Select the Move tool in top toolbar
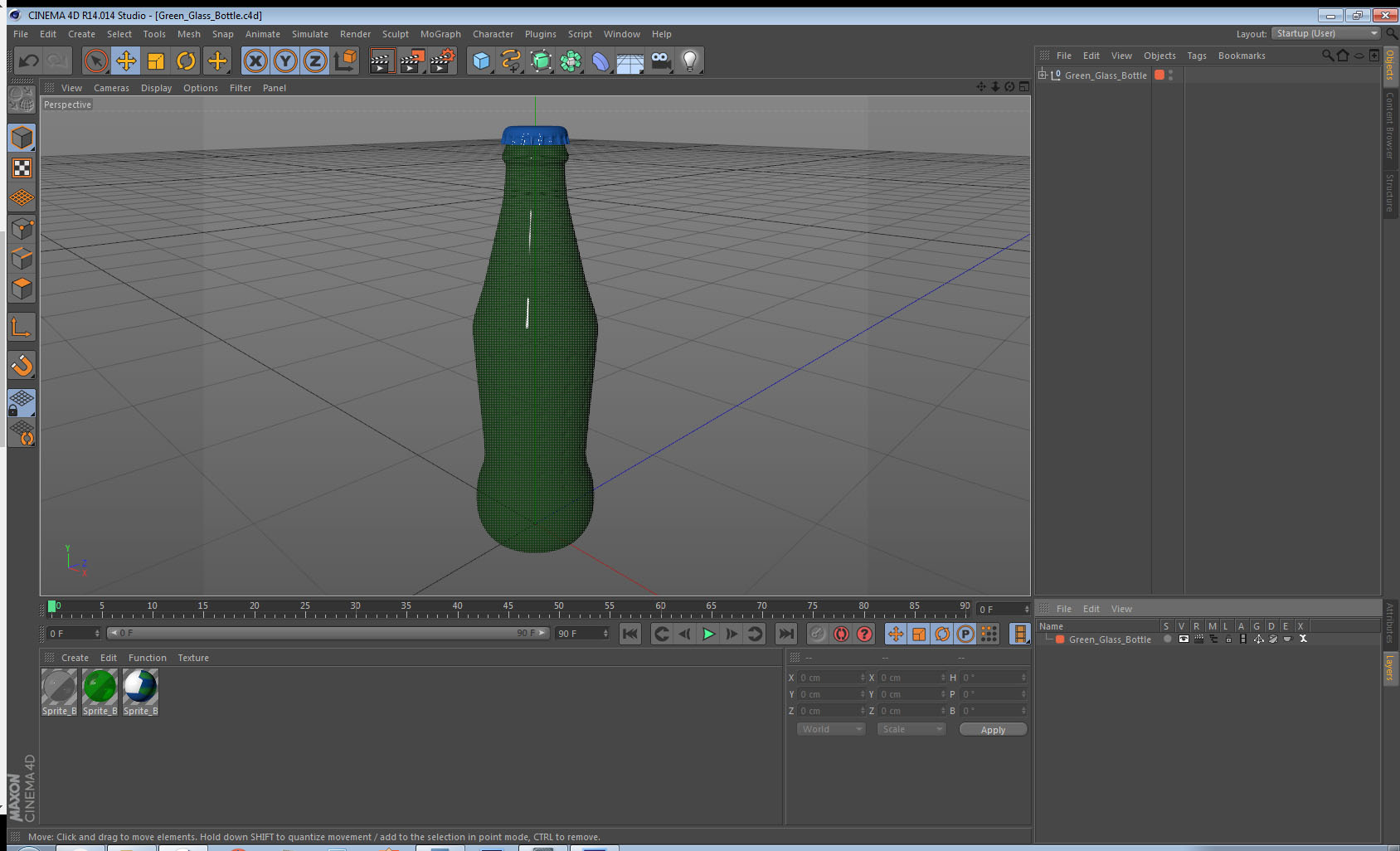Viewport: 1400px width, 851px height. (126, 61)
